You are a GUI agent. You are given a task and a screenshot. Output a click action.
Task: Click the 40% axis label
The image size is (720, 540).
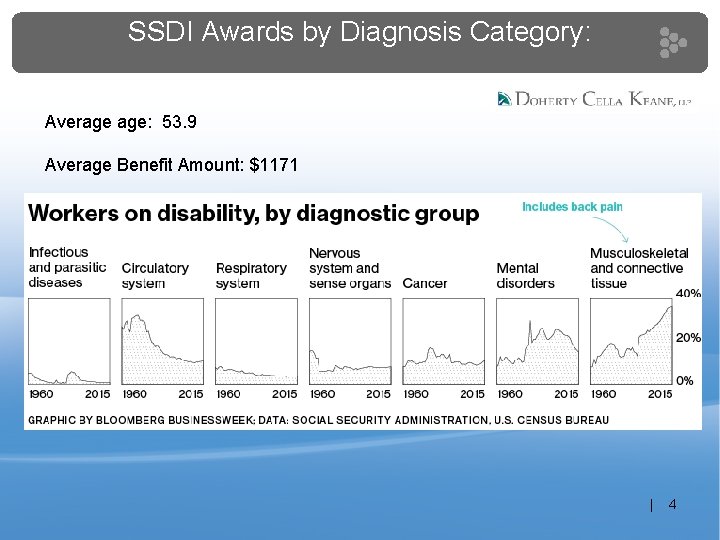688,293
